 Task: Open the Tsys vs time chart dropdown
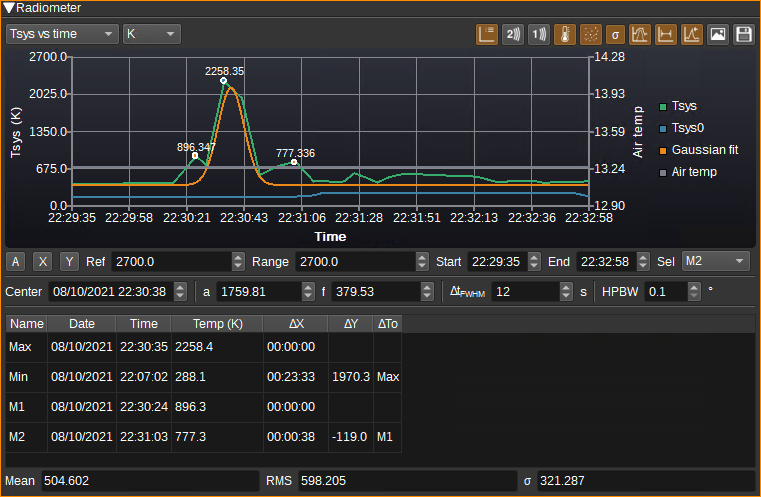coord(62,34)
